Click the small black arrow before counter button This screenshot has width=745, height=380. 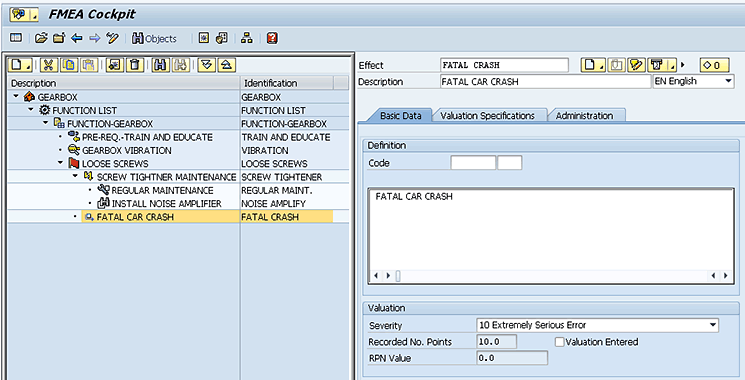tap(683, 65)
